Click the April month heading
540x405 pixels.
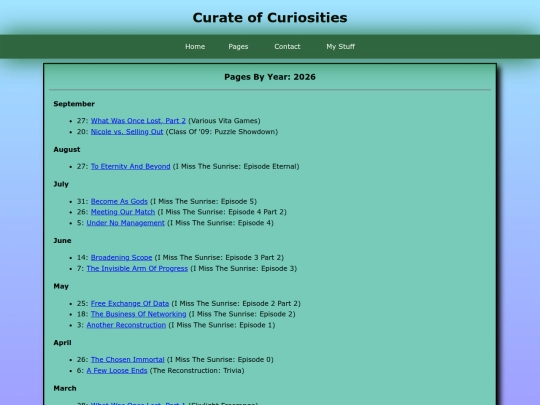click(x=62, y=343)
